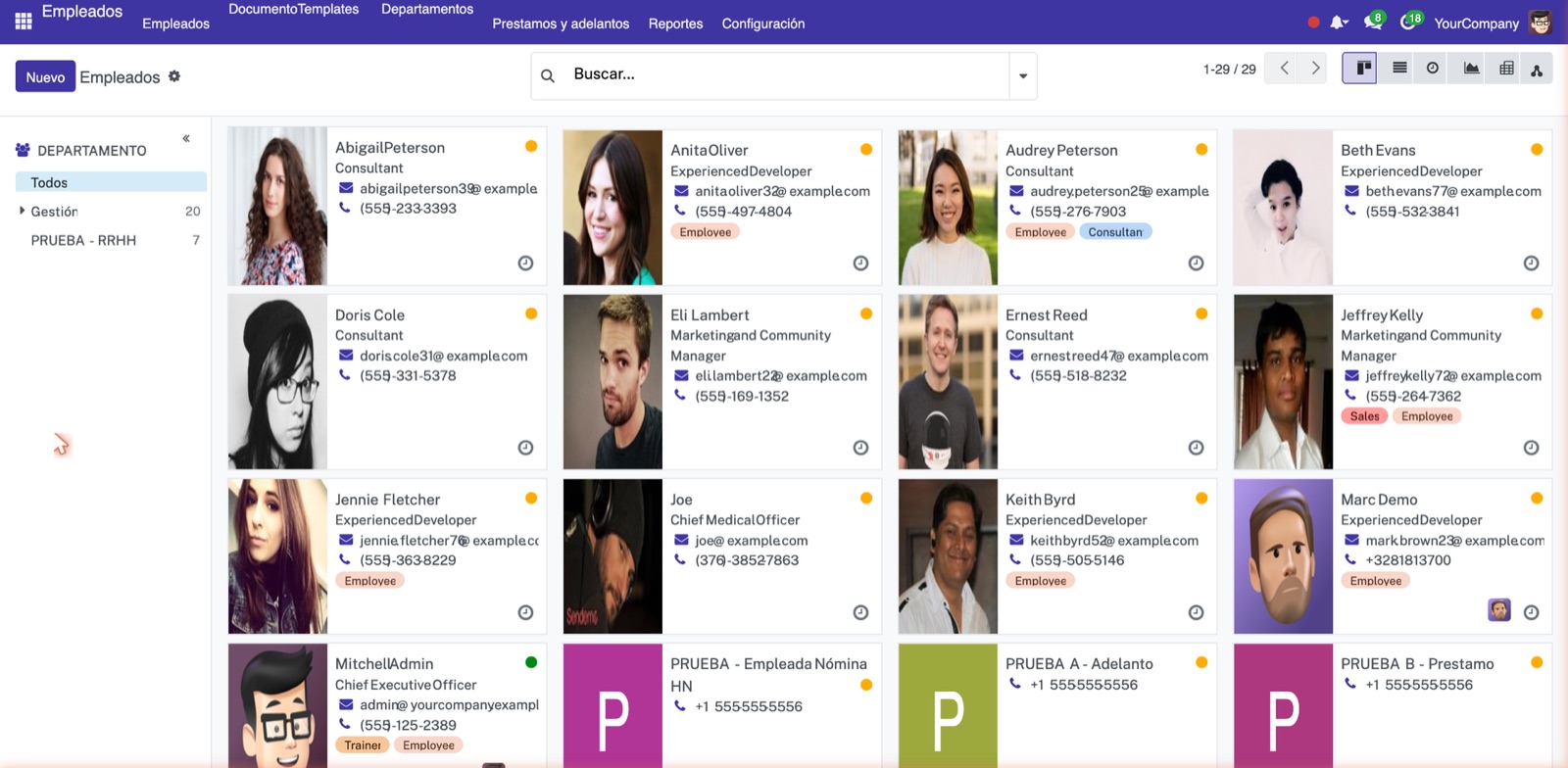
Task: Switch to Pivot table view
Action: click(1506, 68)
